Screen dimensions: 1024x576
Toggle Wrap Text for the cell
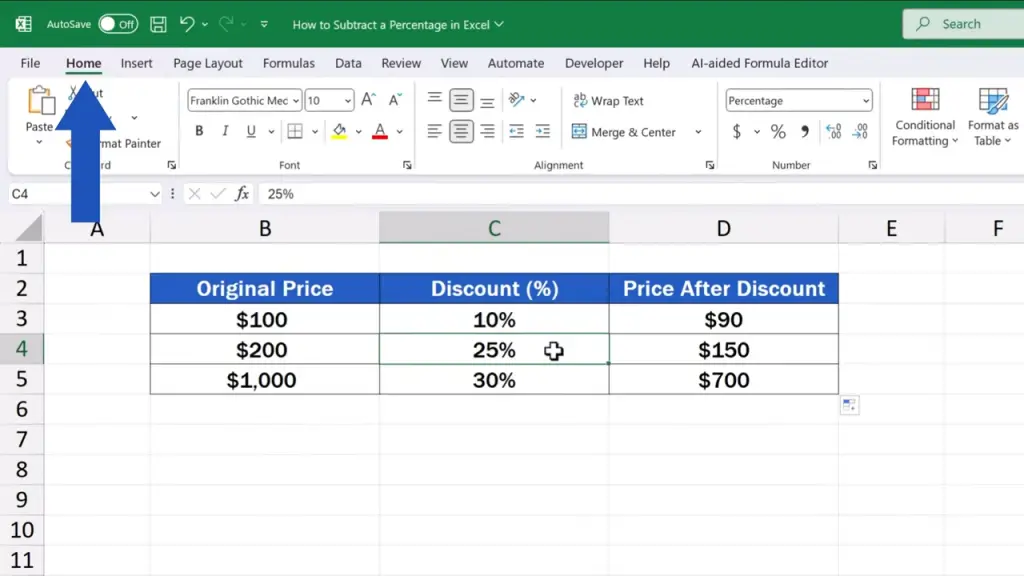tap(608, 101)
